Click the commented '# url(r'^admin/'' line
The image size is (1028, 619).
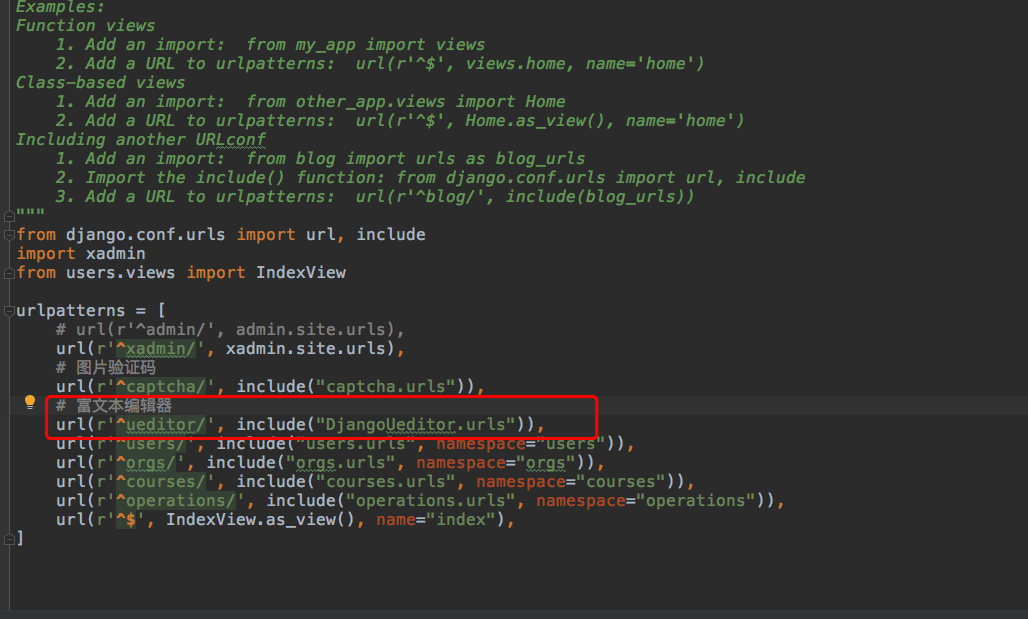pyautogui.click(x=230, y=330)
